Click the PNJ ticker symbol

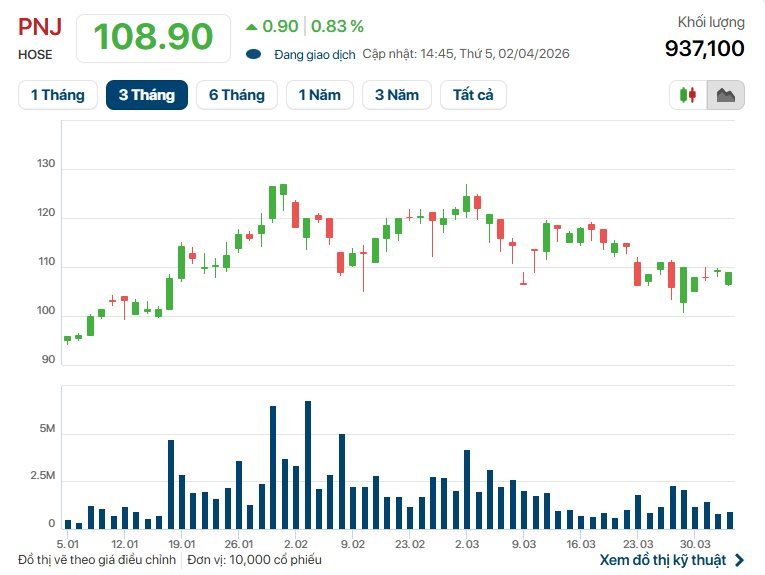coord(39,27)
